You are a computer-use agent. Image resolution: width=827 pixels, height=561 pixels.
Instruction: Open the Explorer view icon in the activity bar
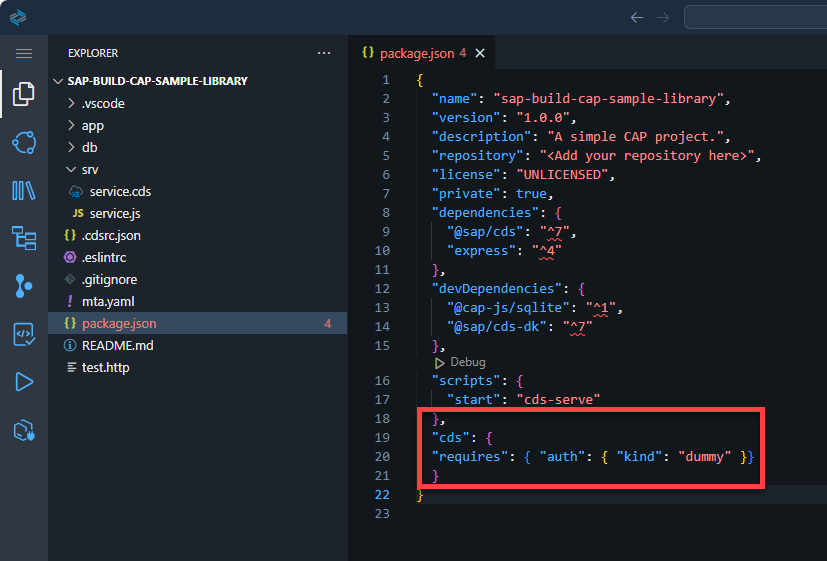24,94
